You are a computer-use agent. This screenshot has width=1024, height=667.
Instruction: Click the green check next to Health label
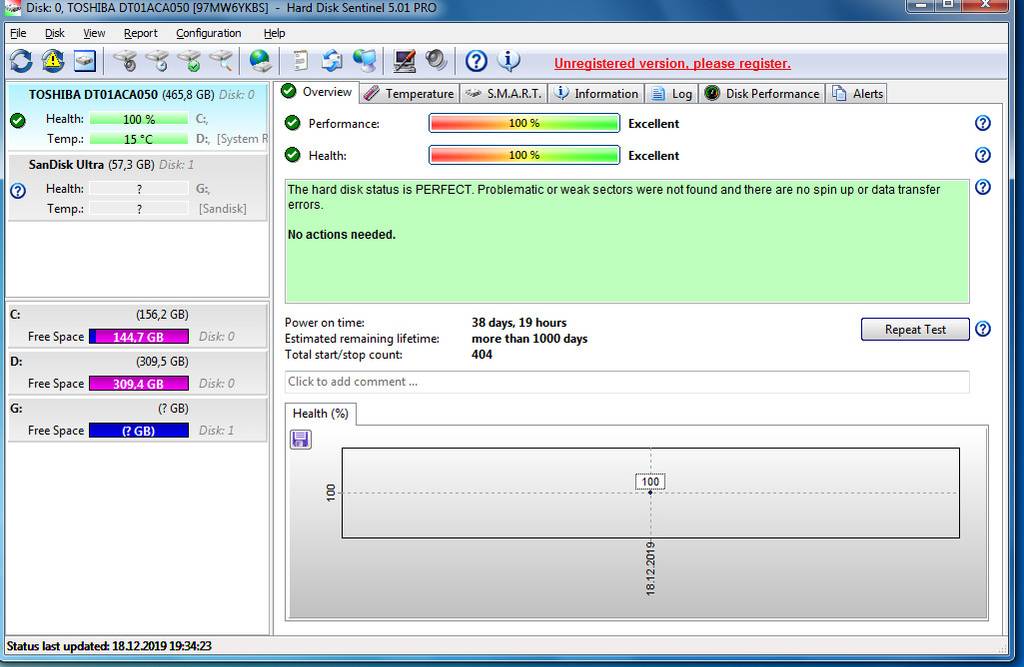click(293, 155)
